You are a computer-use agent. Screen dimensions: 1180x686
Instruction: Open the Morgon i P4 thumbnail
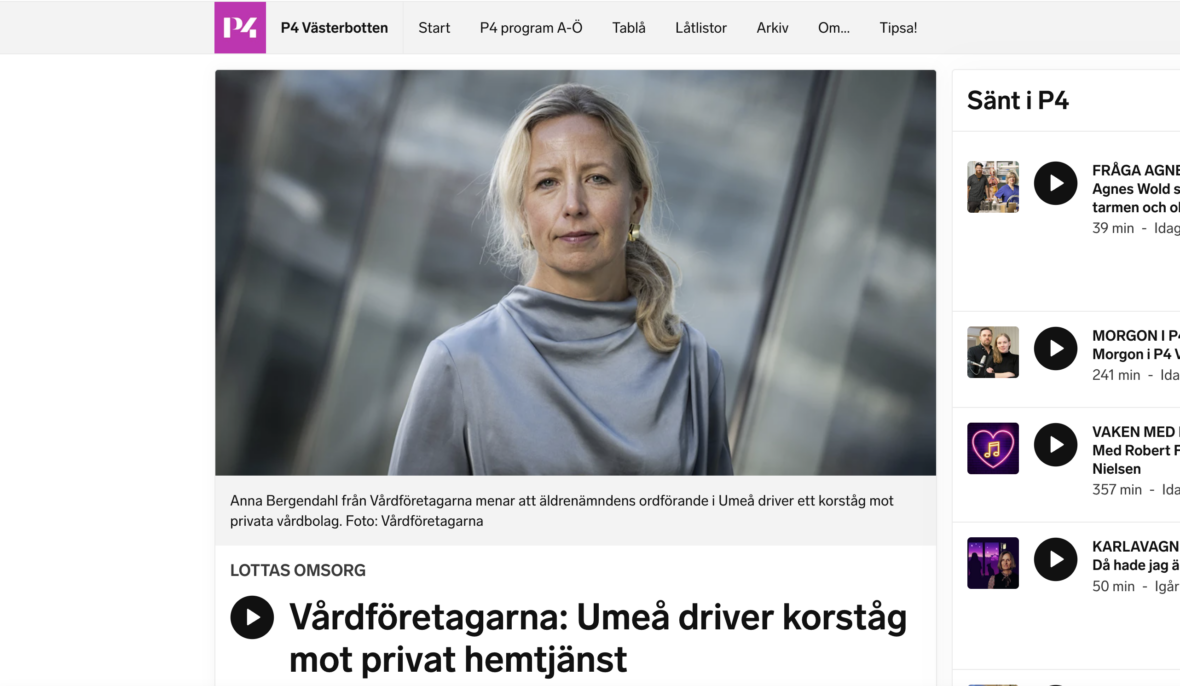point(993,352)
